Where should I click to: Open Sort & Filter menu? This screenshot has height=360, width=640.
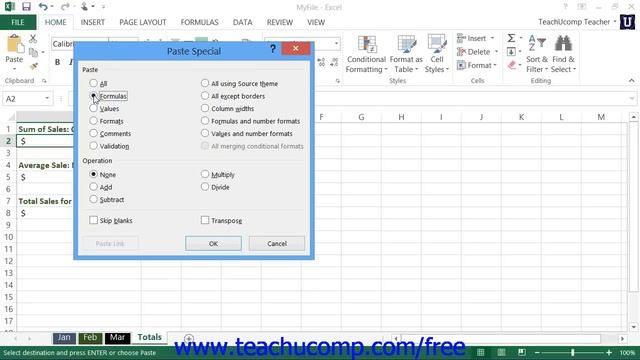pos(537,54)
